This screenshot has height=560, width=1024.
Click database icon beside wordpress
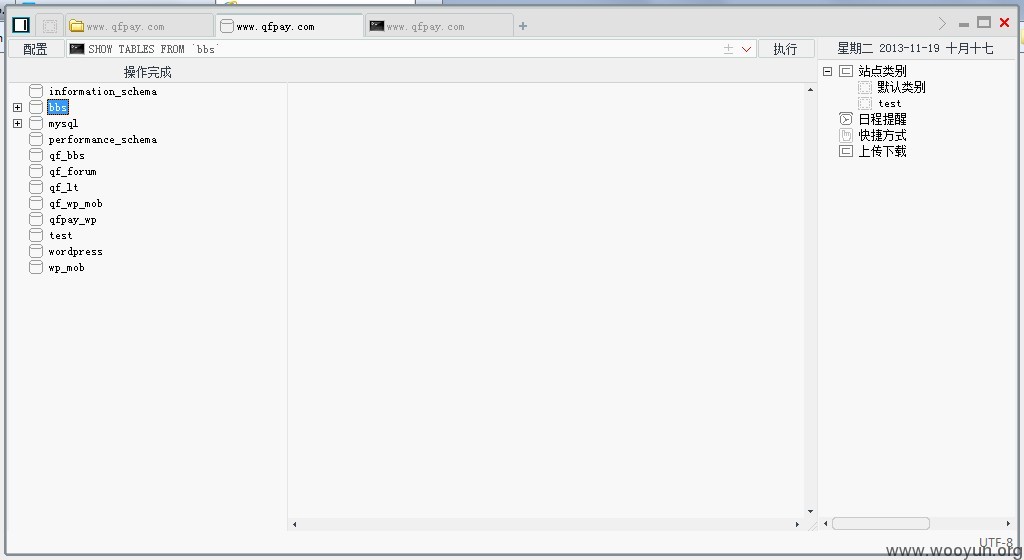[36, 251]
